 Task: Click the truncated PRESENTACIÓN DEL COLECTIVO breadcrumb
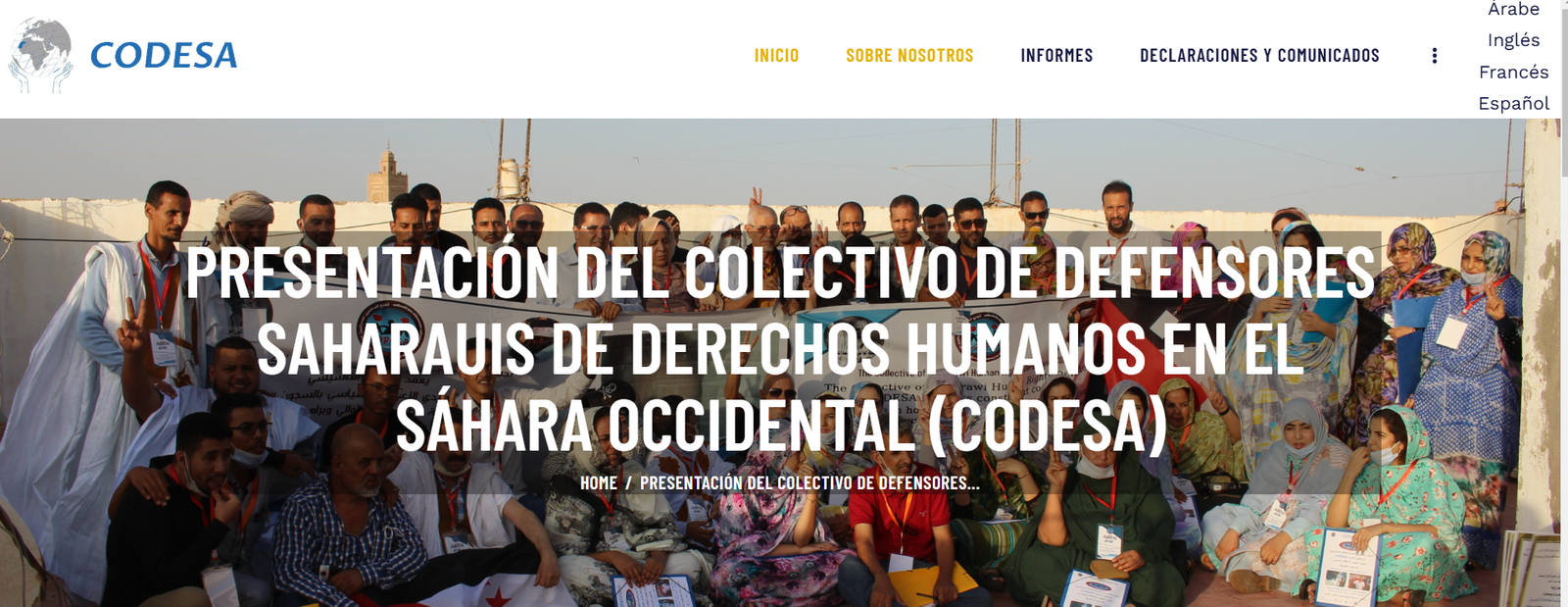[809, 482]
